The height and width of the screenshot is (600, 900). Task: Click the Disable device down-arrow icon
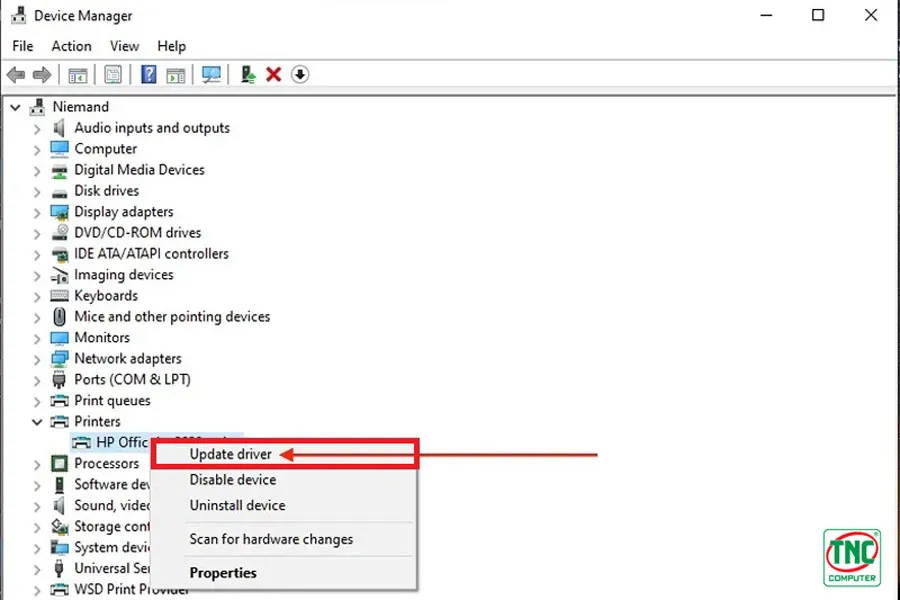(x=300, y=75)
